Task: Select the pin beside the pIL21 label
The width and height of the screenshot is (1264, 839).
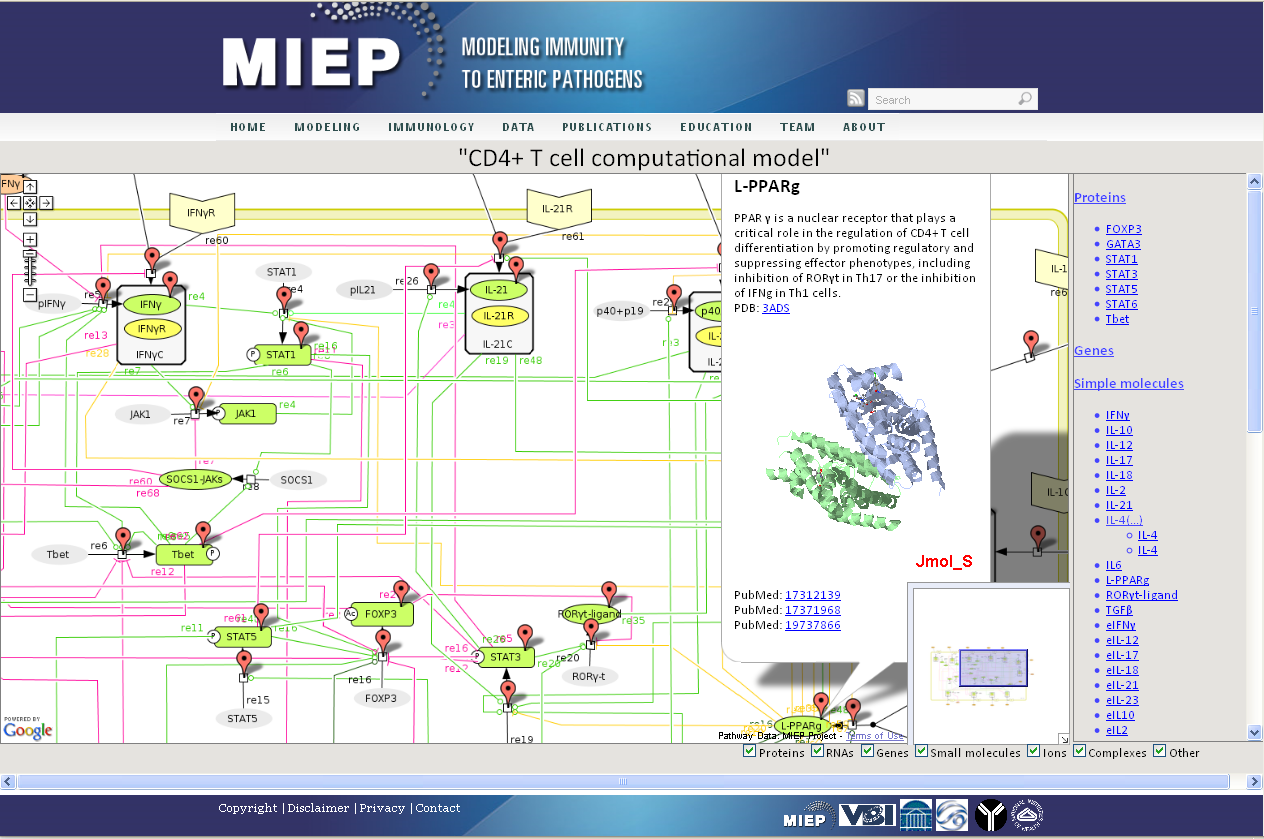Action: point(431,275)
